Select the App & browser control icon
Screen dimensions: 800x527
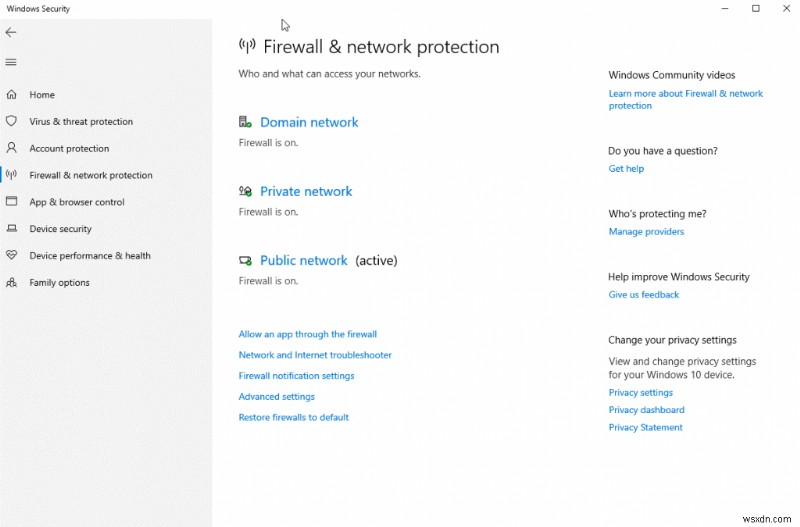click(12, 201)
